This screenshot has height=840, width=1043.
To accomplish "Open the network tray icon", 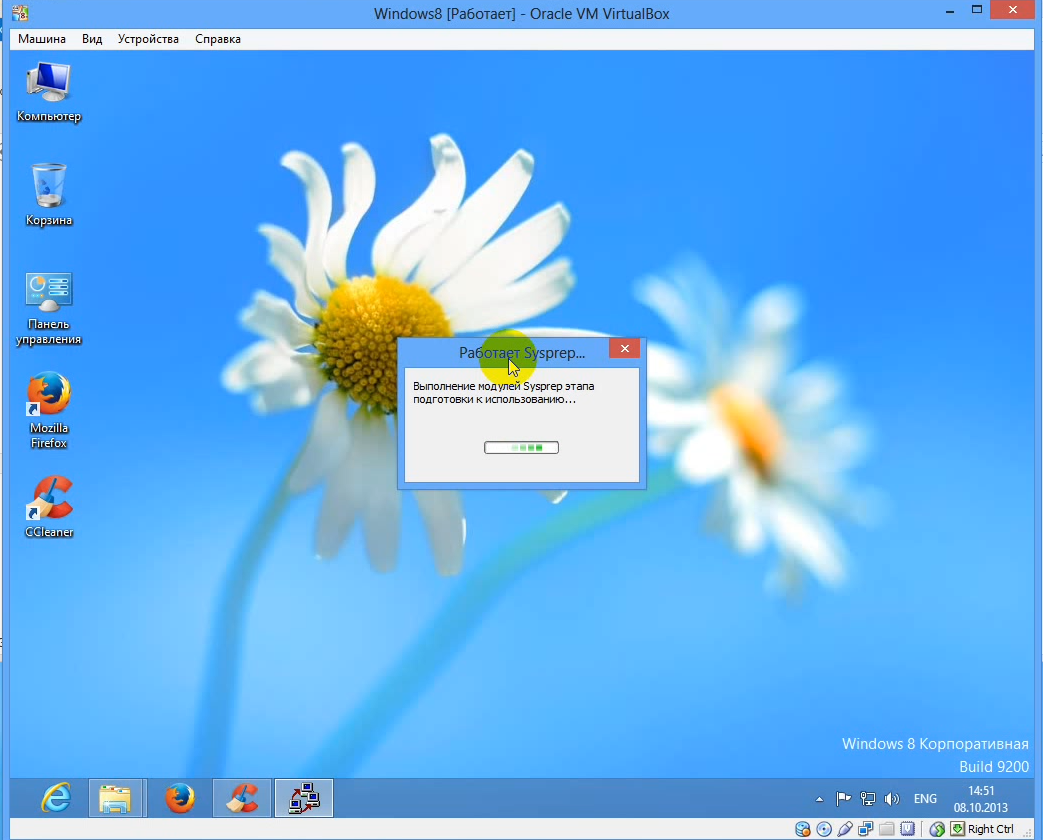I will [867, 799].
